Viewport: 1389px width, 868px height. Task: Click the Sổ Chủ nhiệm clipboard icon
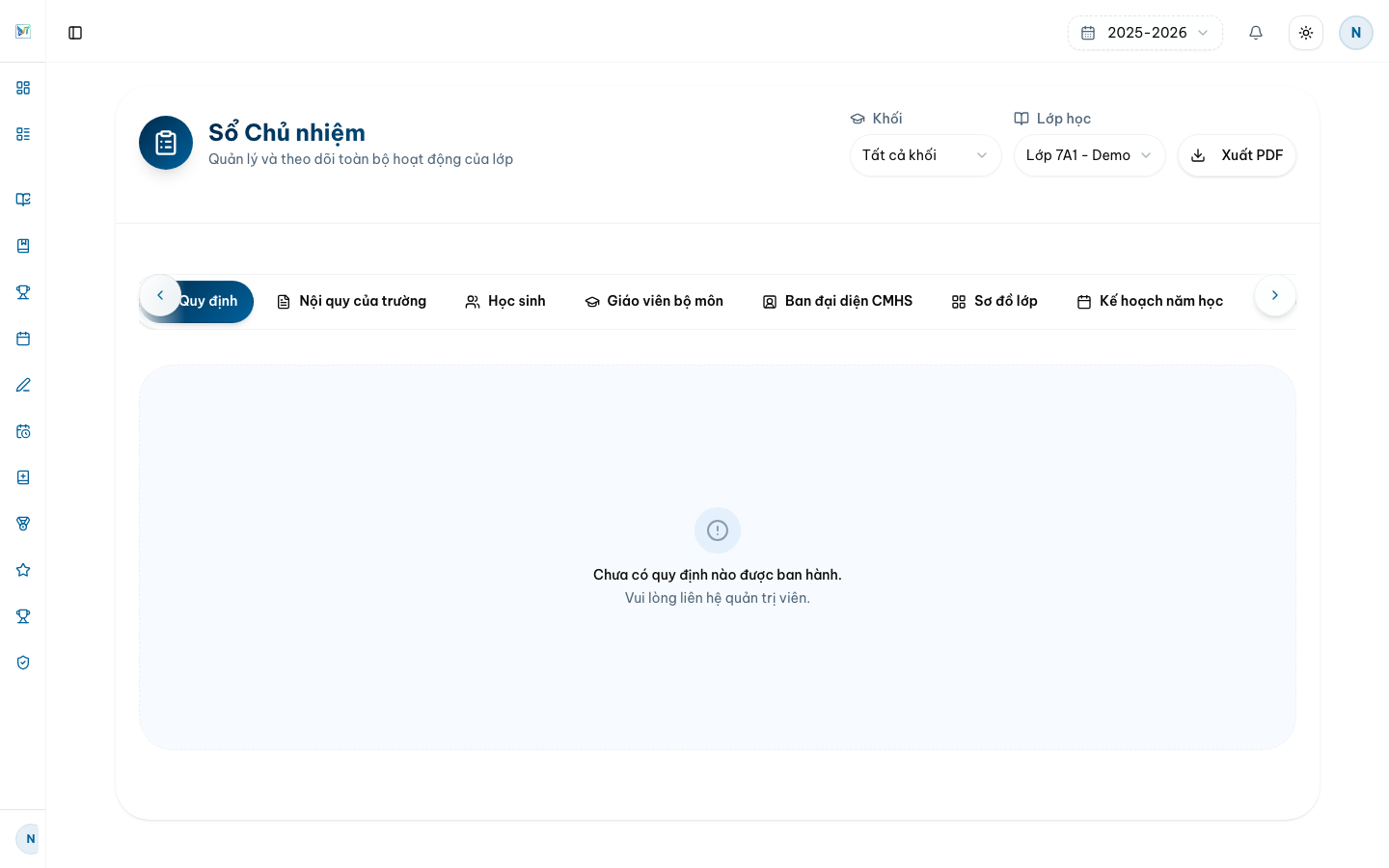[166, 143]
